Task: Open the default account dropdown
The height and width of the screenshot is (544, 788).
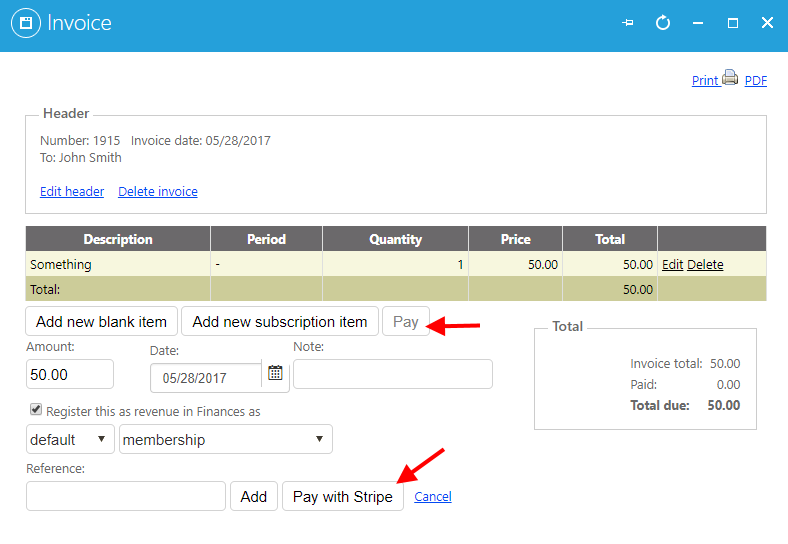Action: [x=70, y=439]
